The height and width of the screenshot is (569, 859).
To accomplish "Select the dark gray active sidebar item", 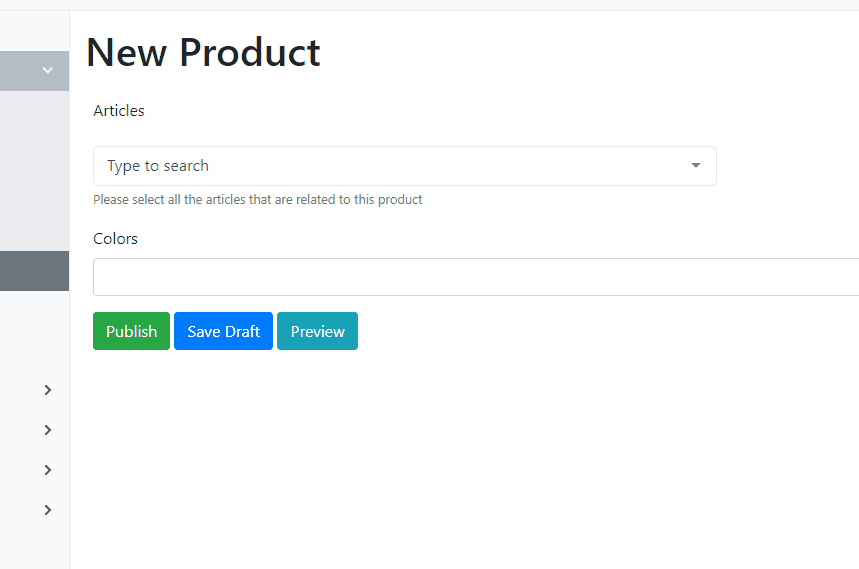I will pyautogui.click(x=35, y=271).
